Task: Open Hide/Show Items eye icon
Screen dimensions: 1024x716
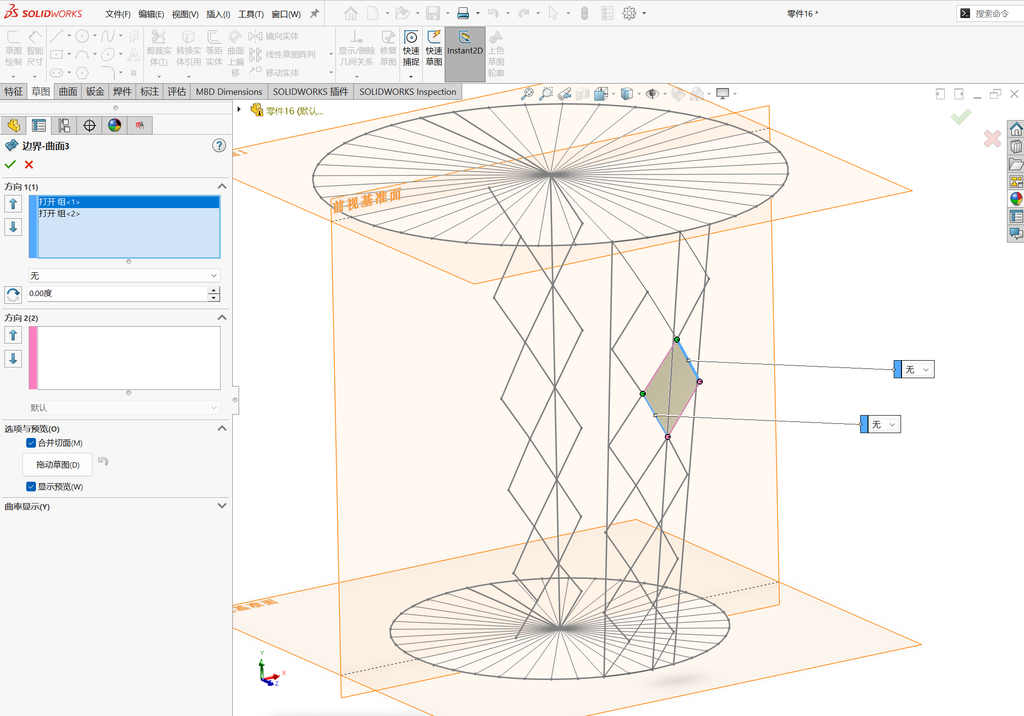Action: pyautogui.click(x=652, y=94)
